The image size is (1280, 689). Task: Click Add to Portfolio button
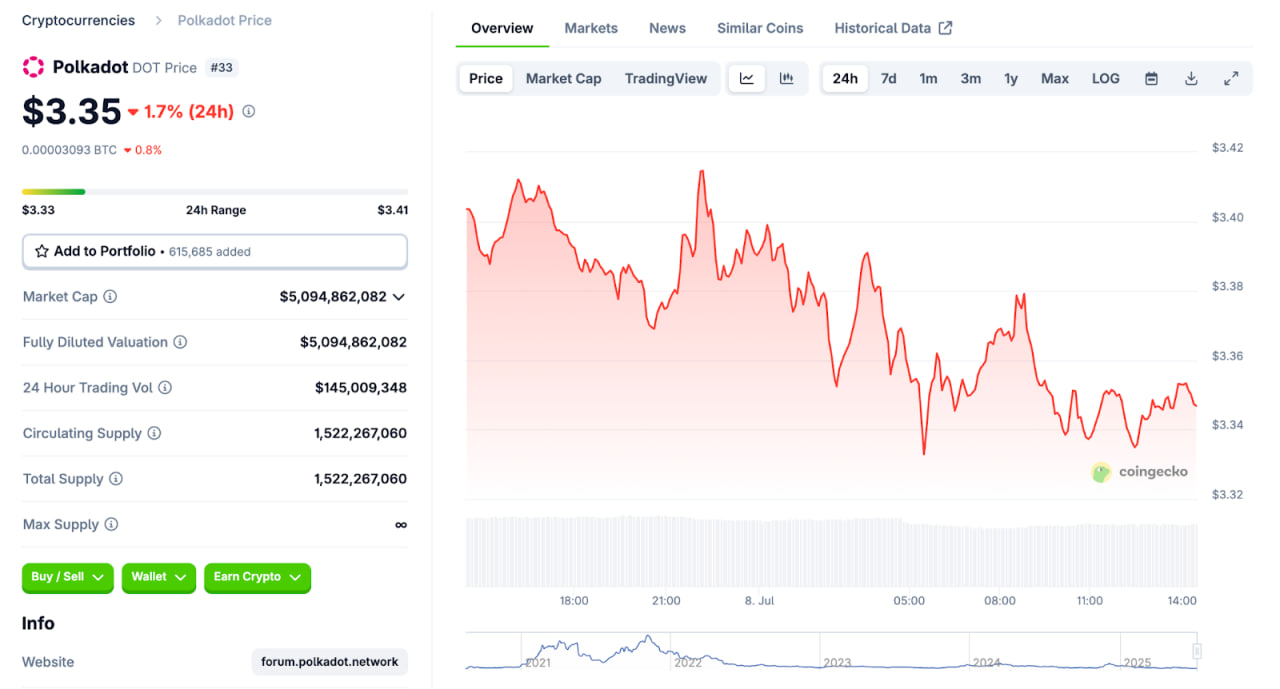coord(215,252)
